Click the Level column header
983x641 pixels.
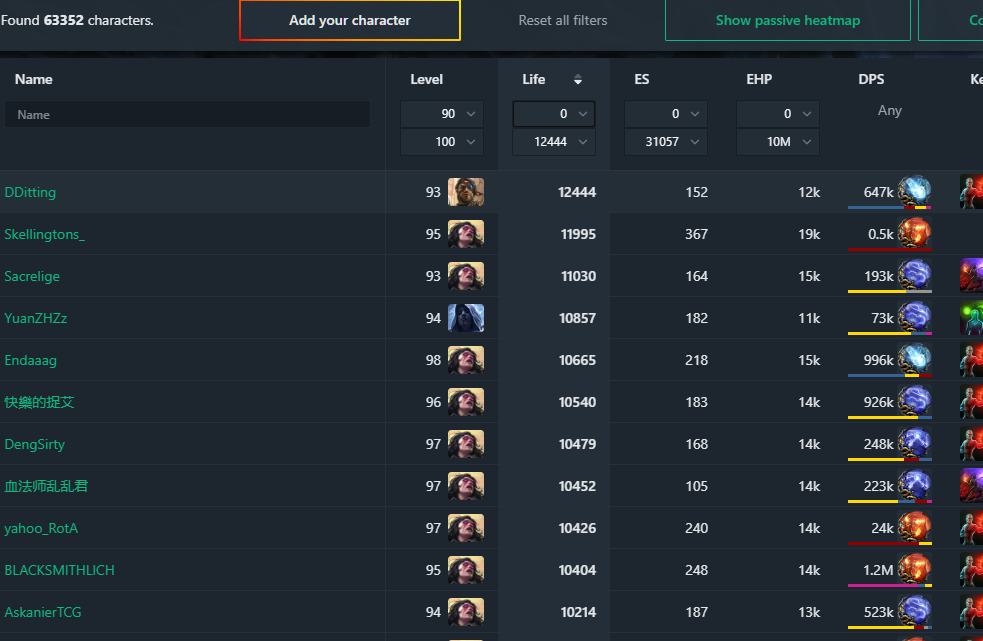[x=426, y=79]
